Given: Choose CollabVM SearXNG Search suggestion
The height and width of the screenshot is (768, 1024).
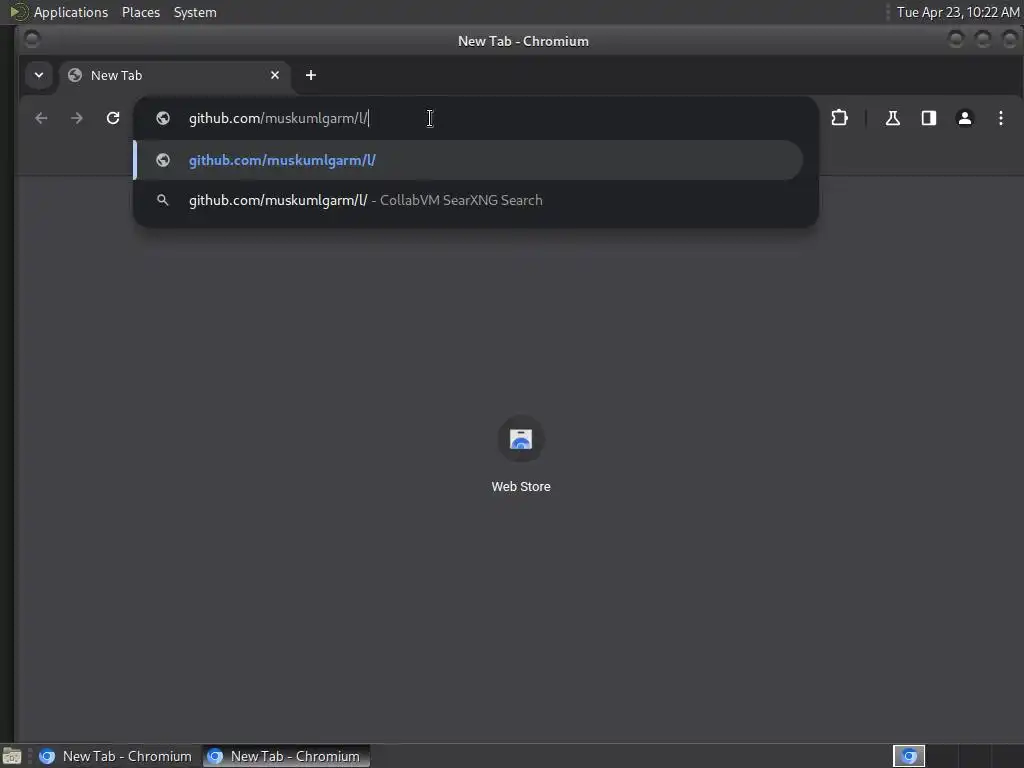Looking at the screenshot, I should click(x=469, y=200).
